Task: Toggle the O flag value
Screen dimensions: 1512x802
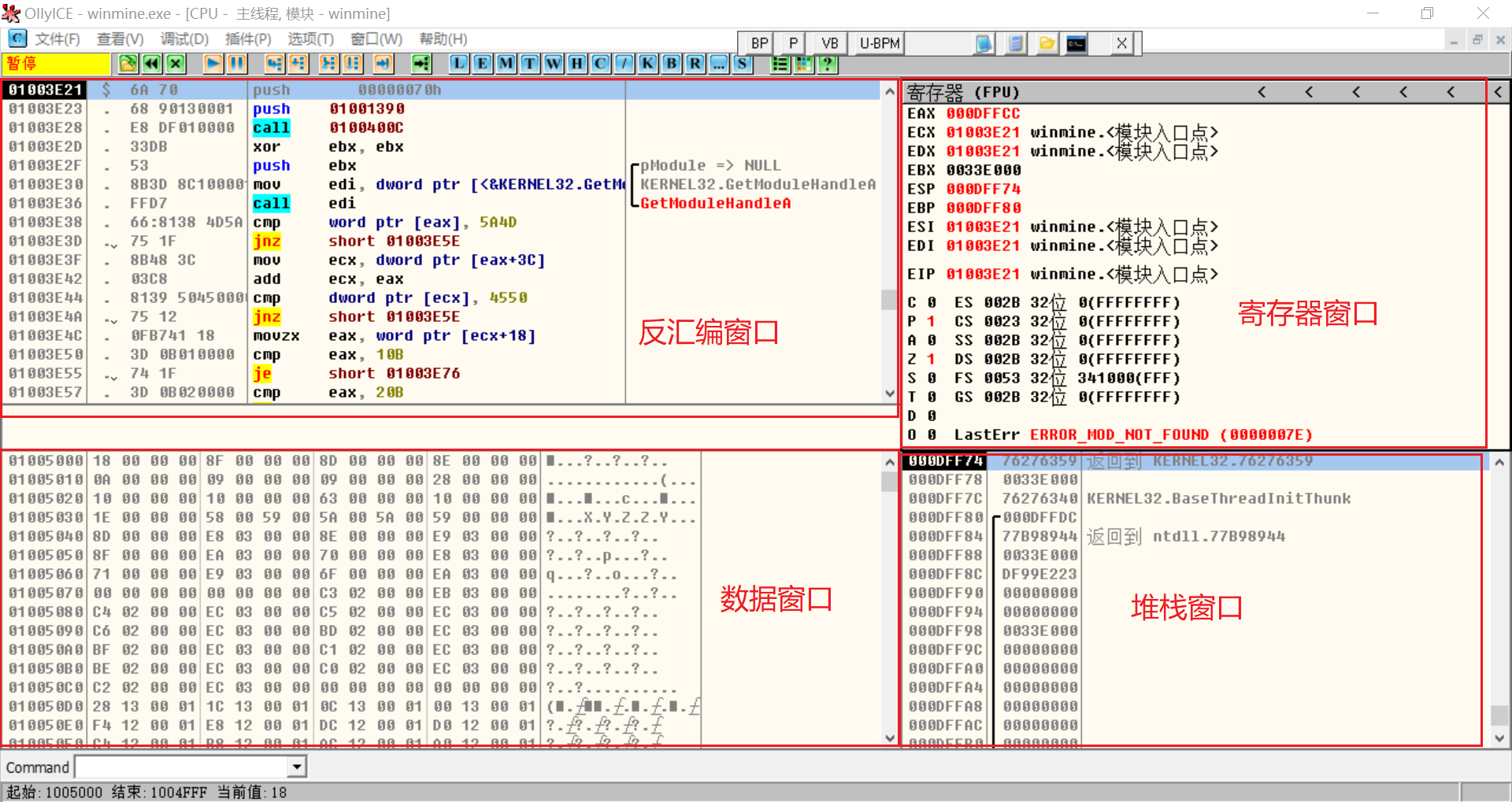Action: tap(931, 434)
